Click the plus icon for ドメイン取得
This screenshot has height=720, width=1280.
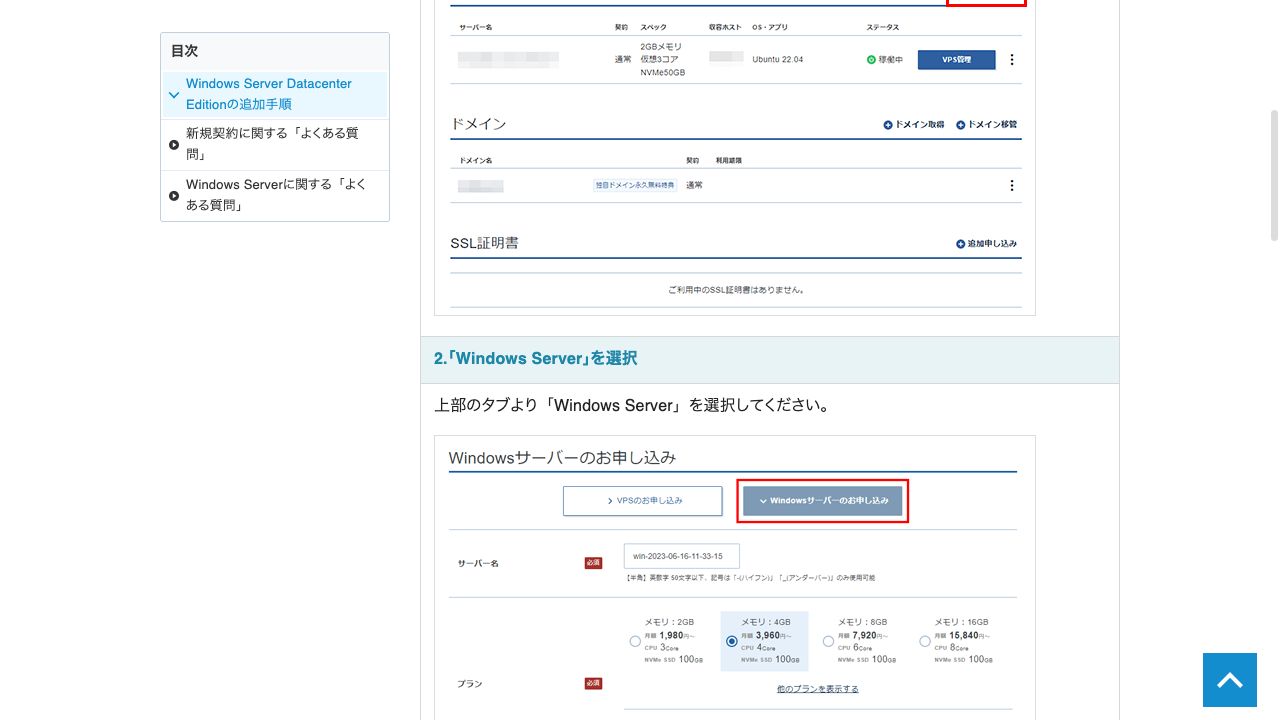[888, 125]
